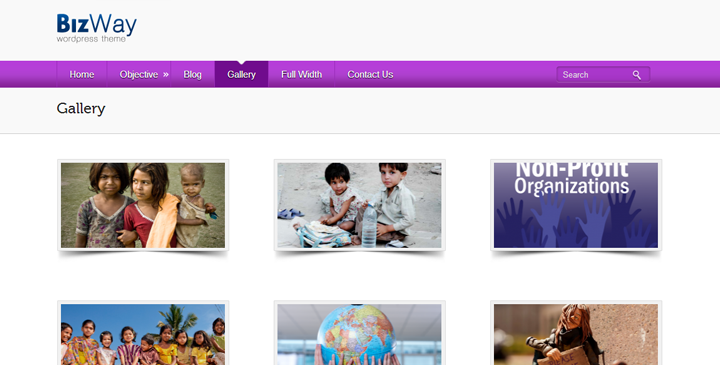Screen dimensions: 720x365
Task: Open the puppet holding cardboard sign photo
Action: [x=576, y=333]
